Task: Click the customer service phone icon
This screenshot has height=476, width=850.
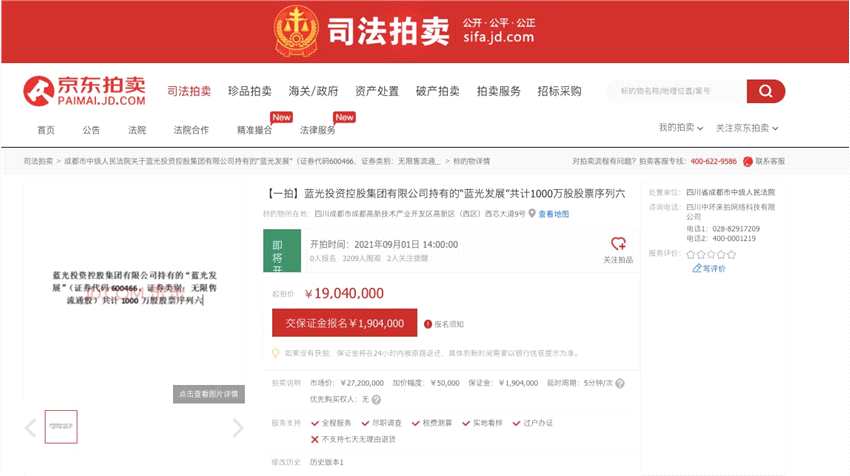Action: point(748,161)
